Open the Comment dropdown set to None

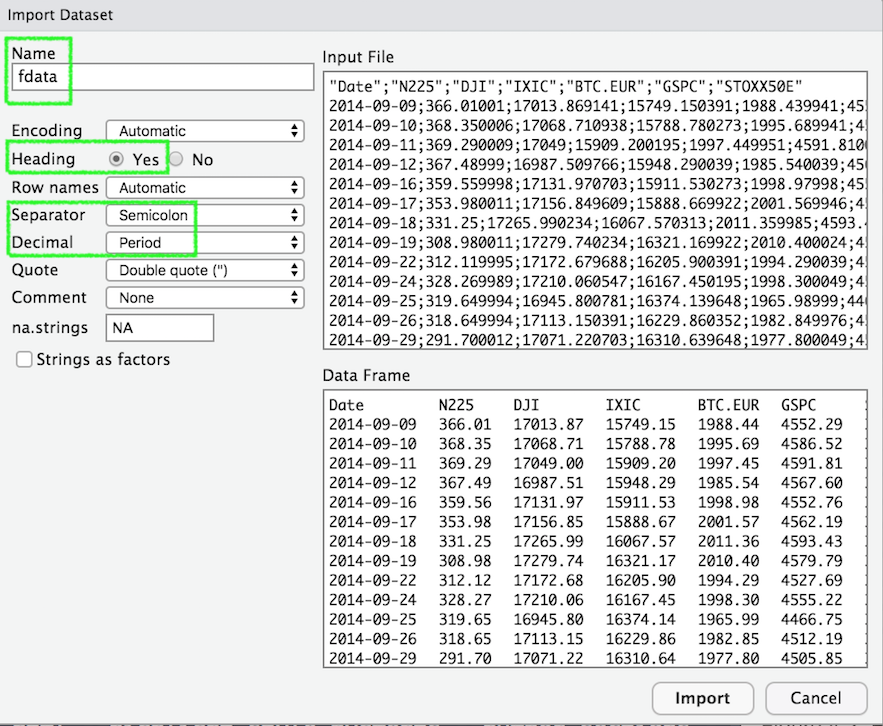204,297
